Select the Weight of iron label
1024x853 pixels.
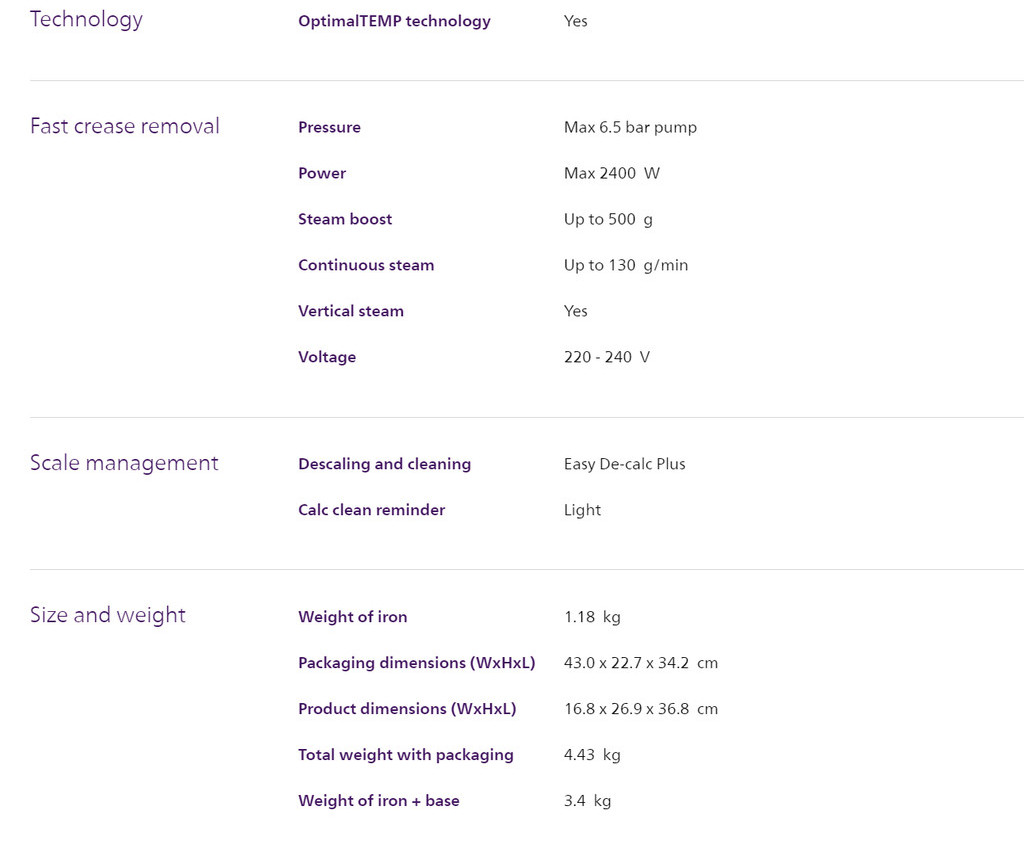tap(353, 617)
